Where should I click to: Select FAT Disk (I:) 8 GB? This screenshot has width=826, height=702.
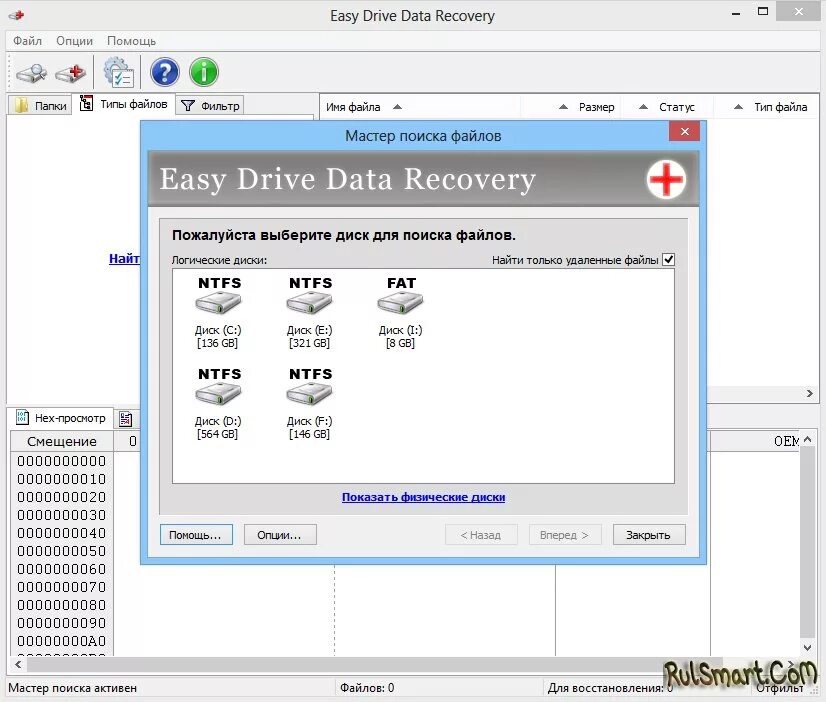click(x=400, y=313)
